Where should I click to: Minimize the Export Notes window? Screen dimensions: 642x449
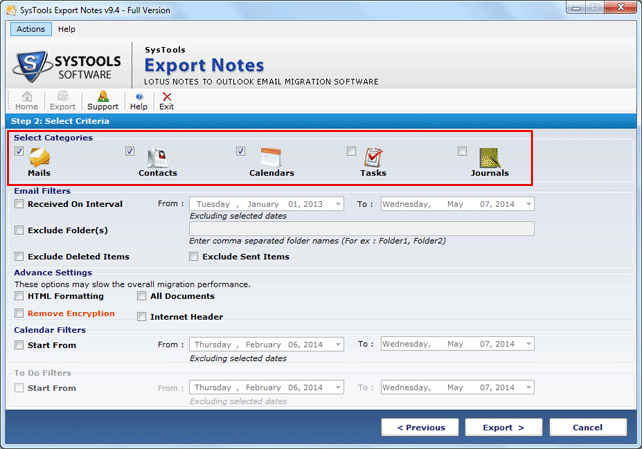click(576, 8)
